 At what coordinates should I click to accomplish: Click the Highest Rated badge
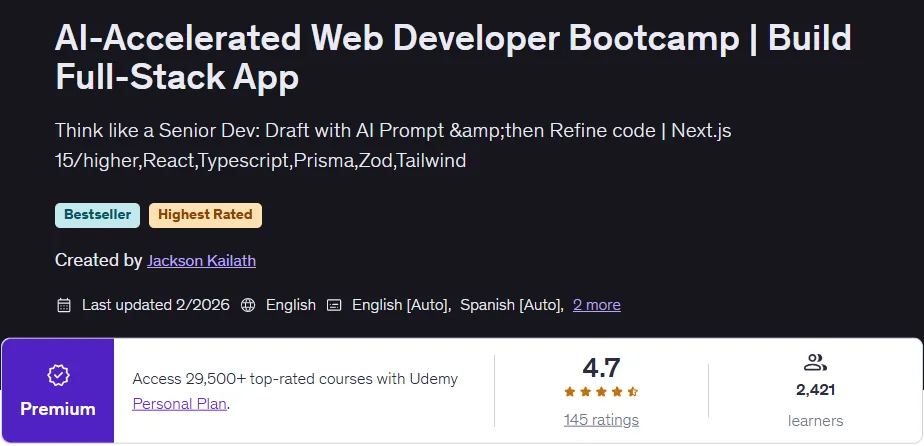coord(205,215)
